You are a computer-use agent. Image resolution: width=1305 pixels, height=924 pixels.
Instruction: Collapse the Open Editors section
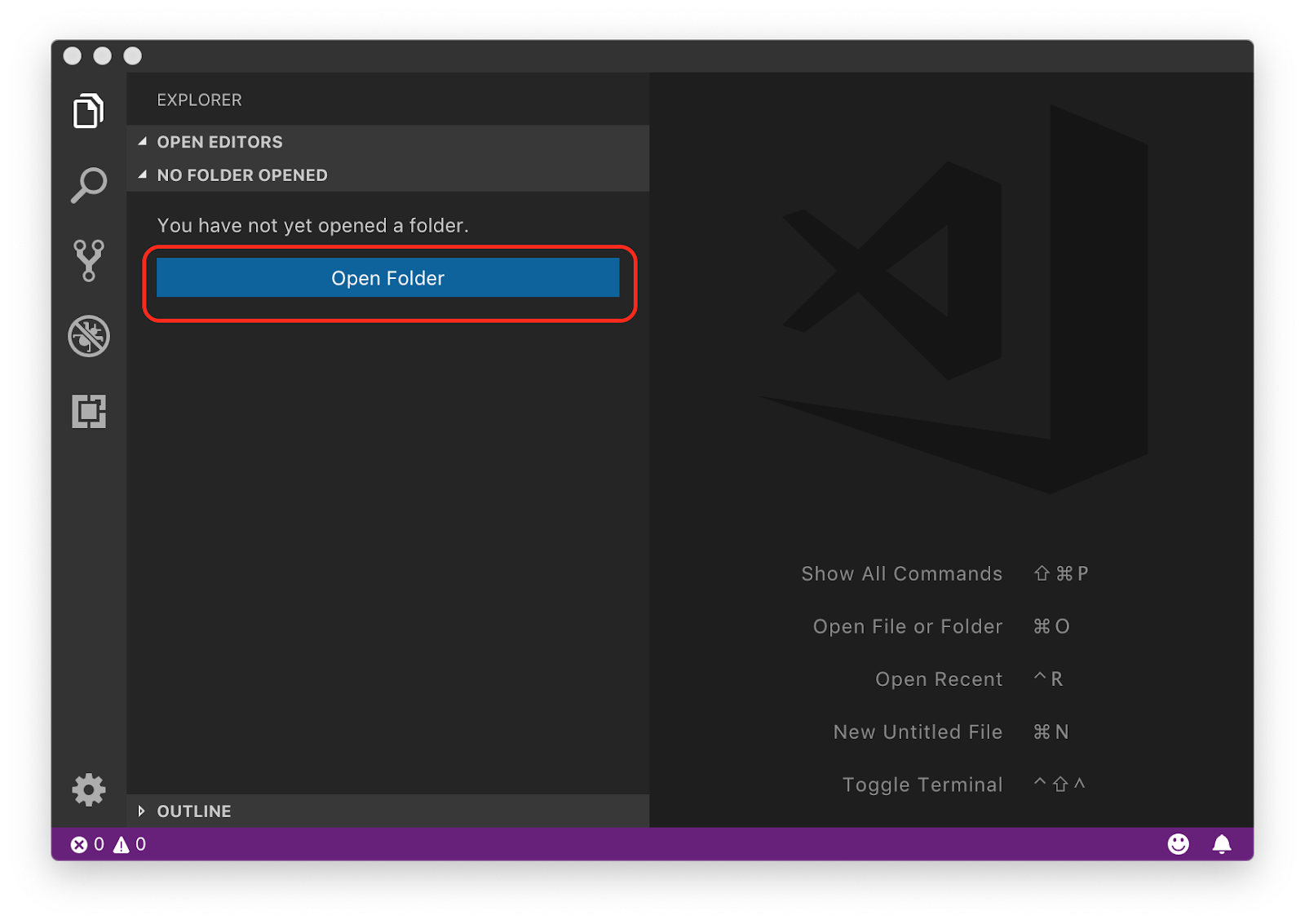219,142
